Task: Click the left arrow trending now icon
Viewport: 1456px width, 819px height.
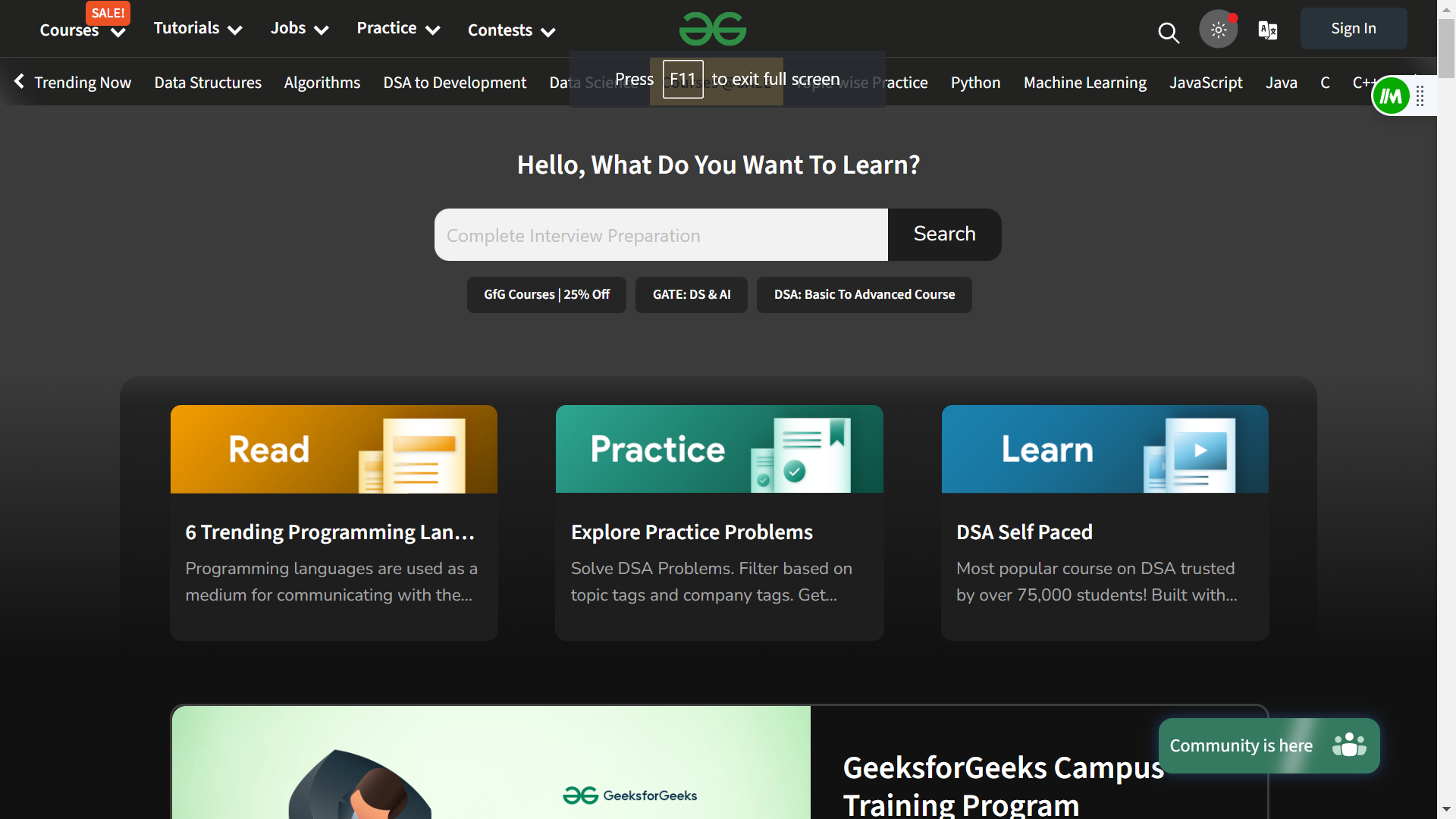Action: 18,81
